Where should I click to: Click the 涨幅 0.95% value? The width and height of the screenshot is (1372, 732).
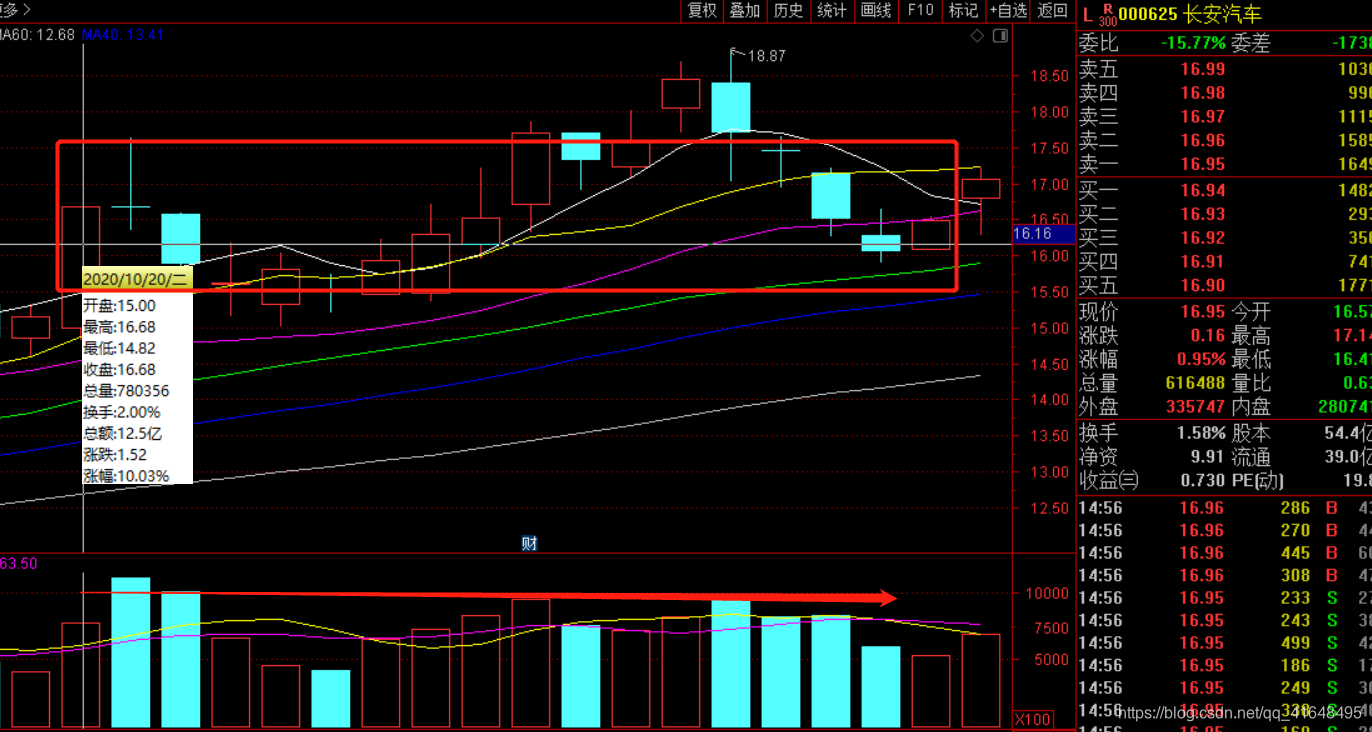(1201, 360)
